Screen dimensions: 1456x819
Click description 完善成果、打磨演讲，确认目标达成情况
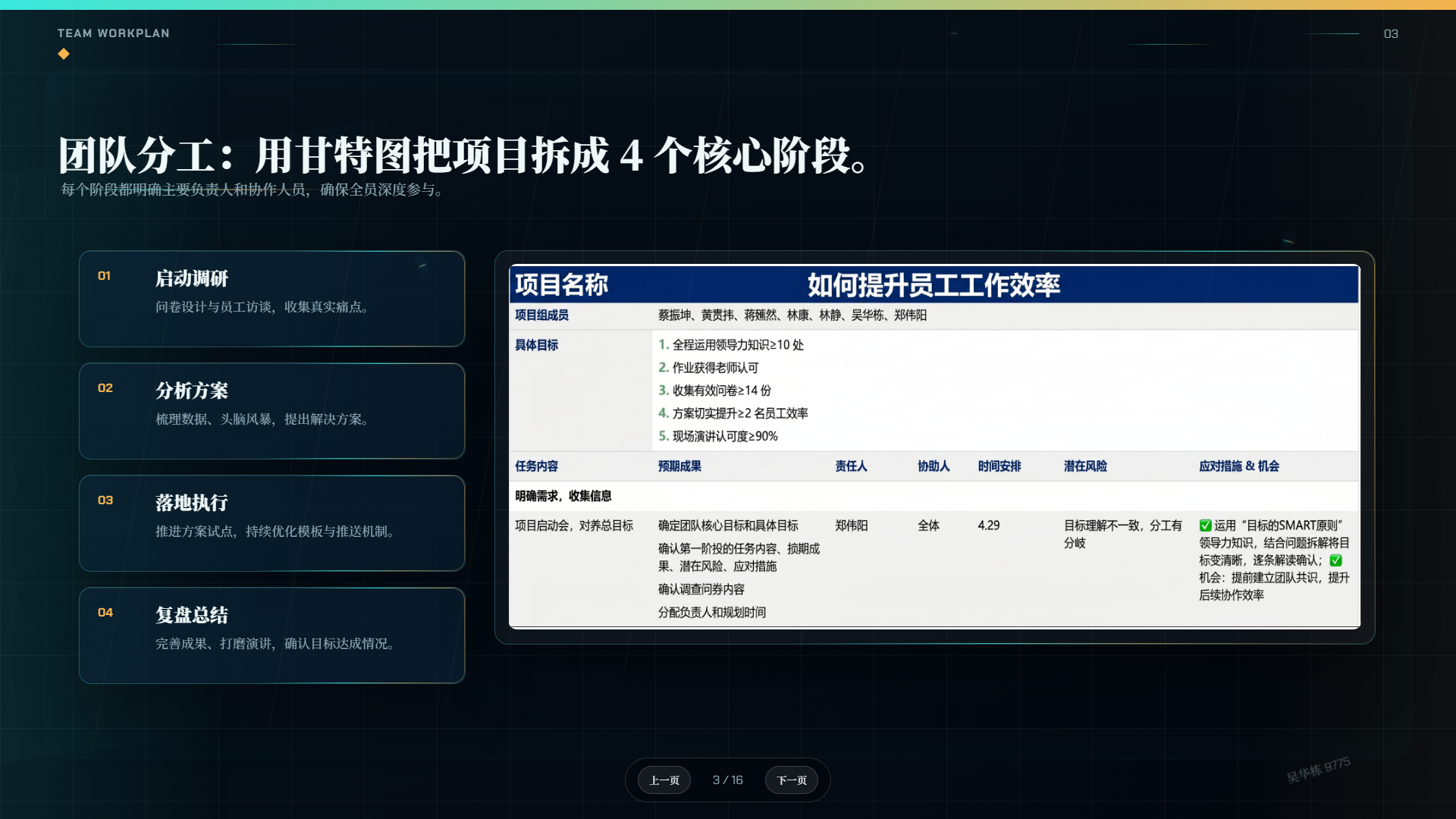pos(275,644)
